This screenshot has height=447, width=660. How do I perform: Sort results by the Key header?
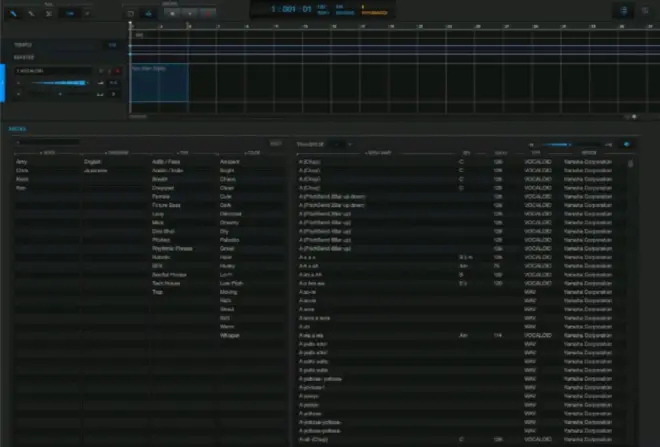(x=466, y=153)
